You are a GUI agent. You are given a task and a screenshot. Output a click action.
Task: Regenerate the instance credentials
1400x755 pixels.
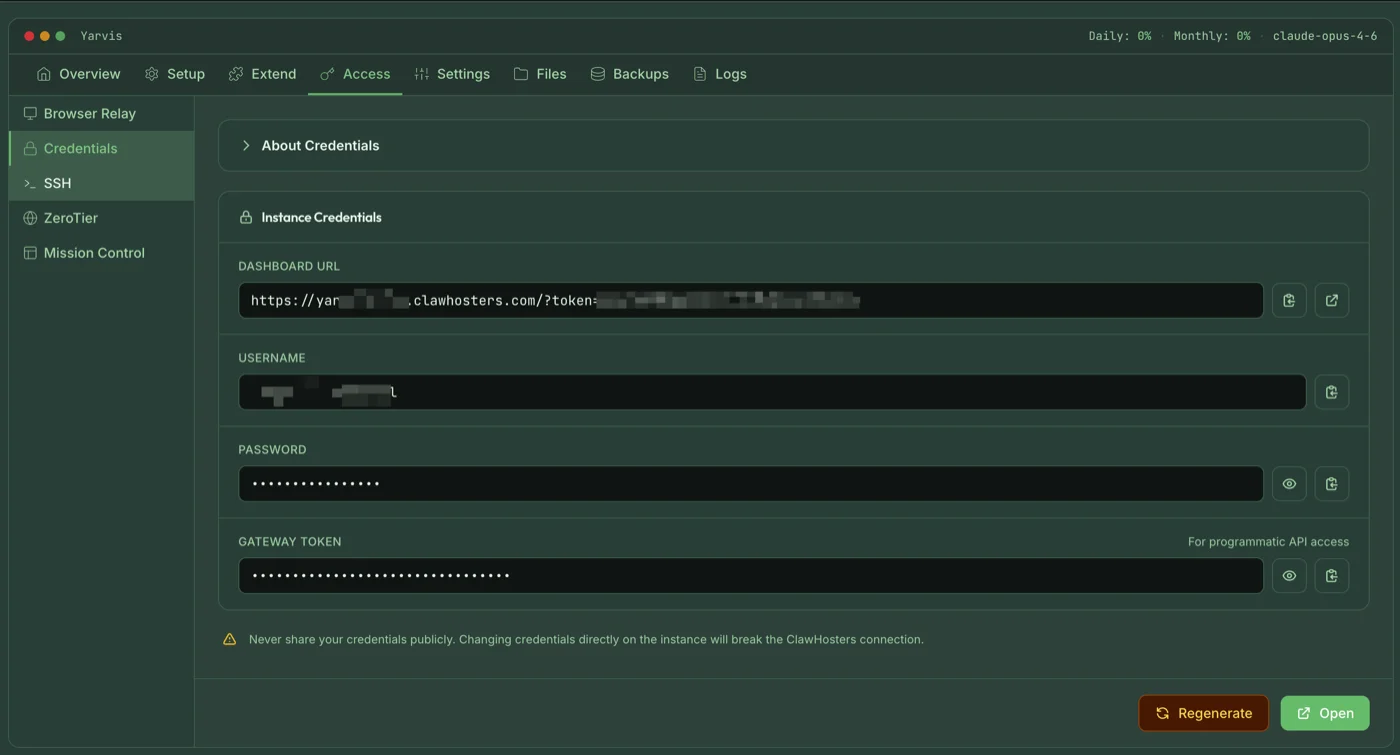[1203, 712]
